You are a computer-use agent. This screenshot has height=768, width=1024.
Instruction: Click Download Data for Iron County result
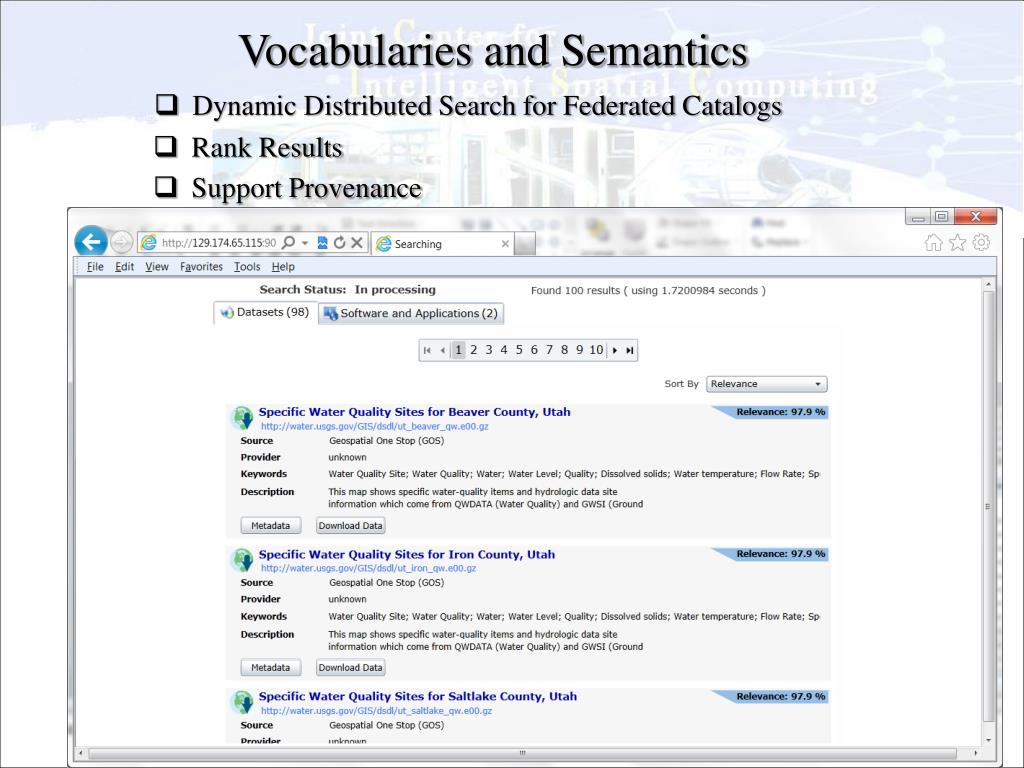351,667
